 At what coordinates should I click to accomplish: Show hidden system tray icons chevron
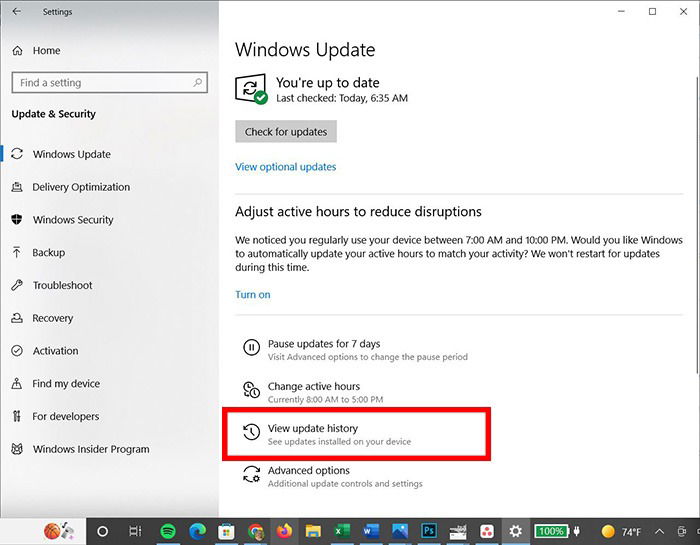coord(659,532)
